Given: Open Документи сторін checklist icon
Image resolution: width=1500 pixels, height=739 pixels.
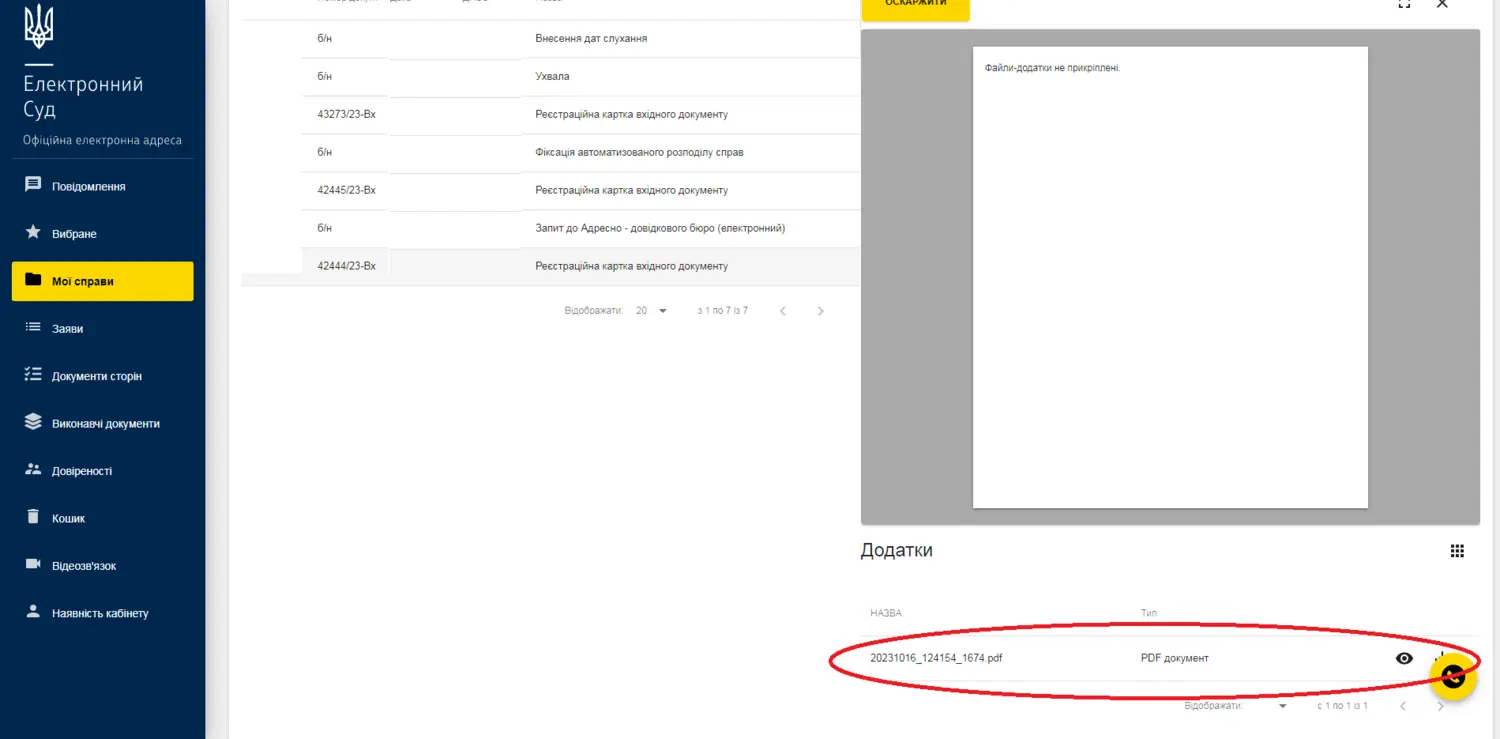Looking at the screenshot, I should click(x=33, y=375).
